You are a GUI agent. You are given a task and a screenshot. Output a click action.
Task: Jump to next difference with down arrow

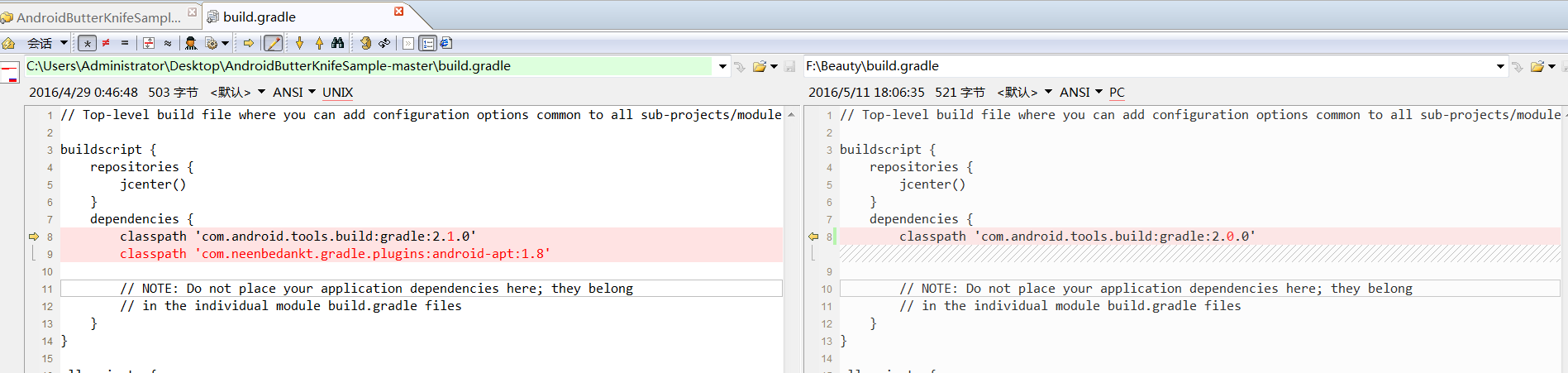pos(299,43)
